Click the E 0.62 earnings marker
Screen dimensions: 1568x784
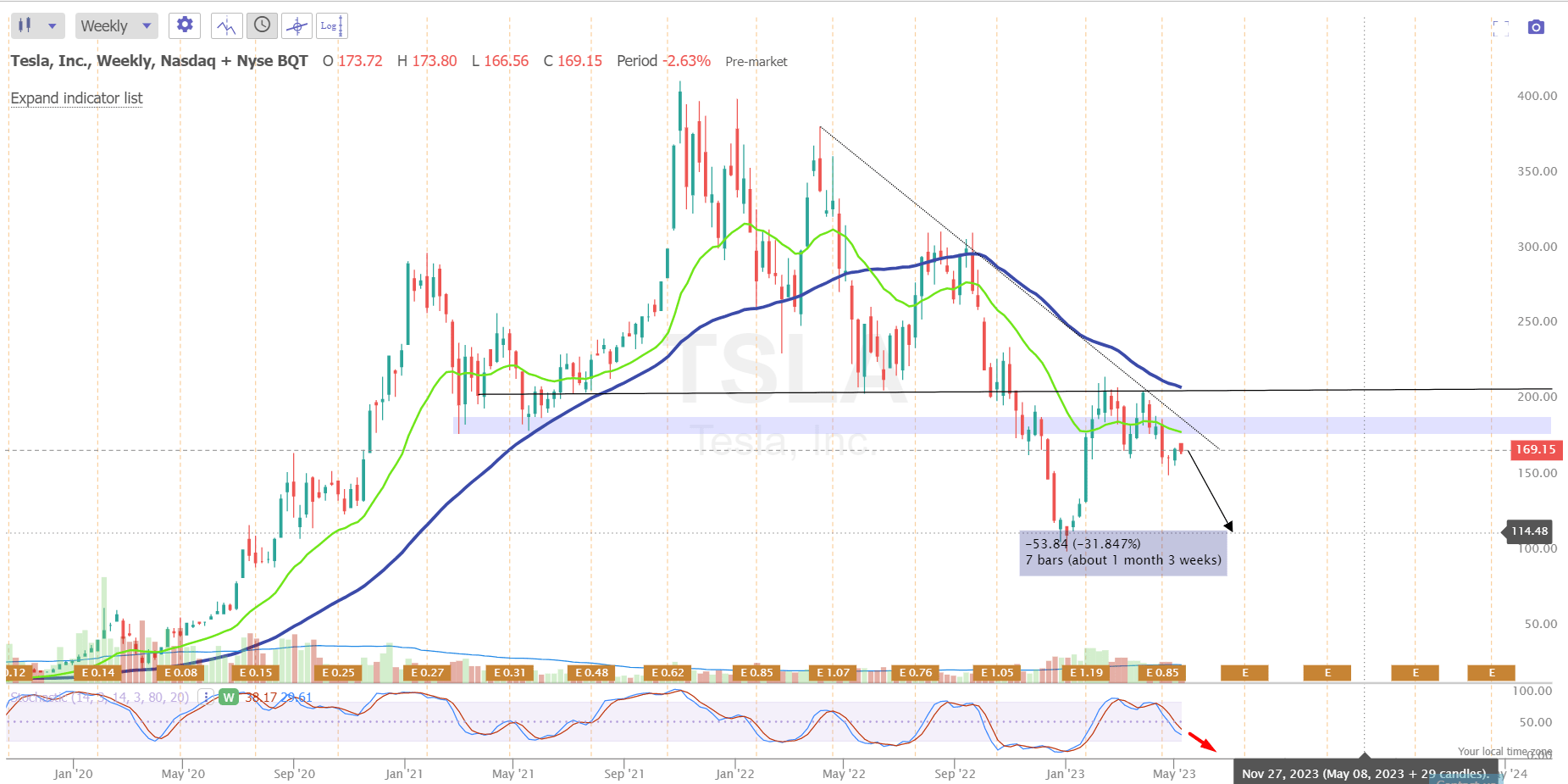tap(668, 673)
